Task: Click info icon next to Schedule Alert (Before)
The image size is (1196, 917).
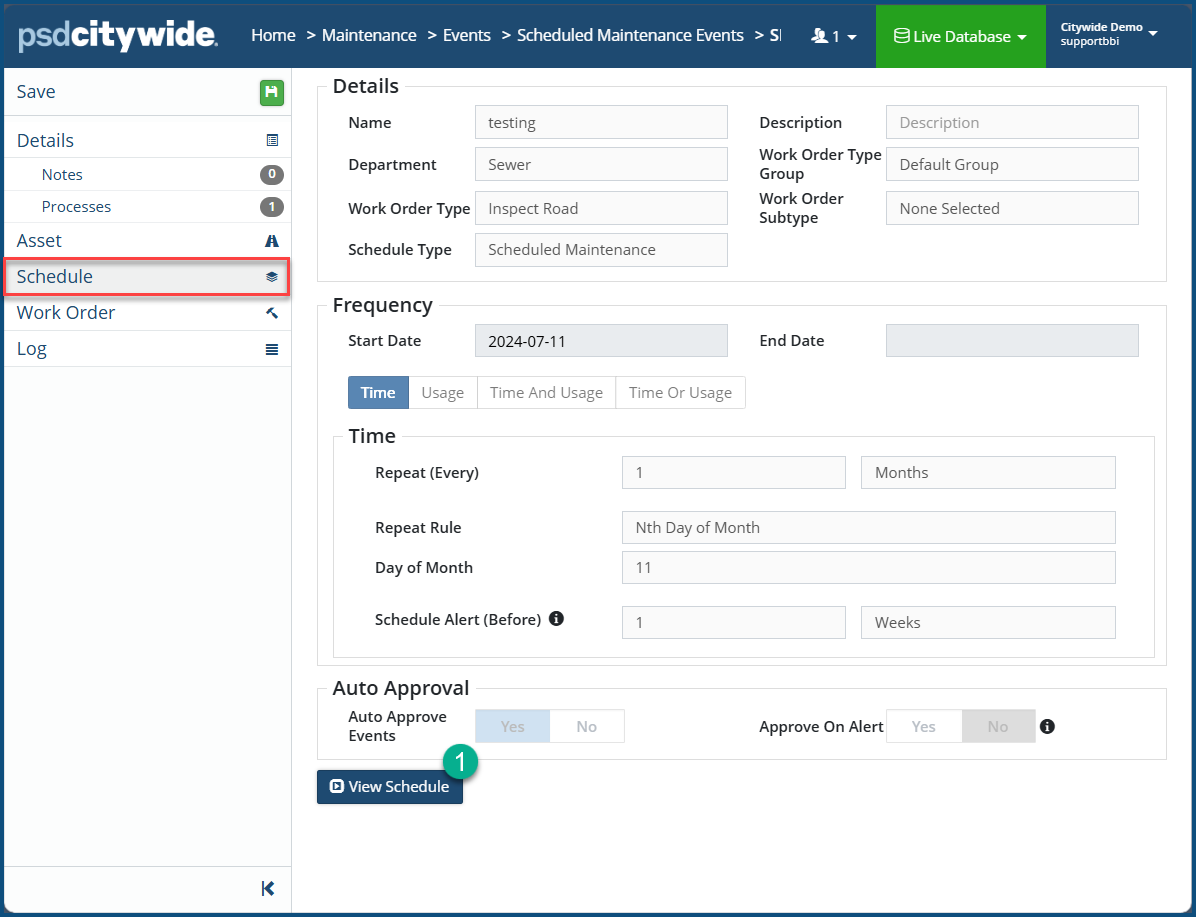Action: click(x=557, y=619)
